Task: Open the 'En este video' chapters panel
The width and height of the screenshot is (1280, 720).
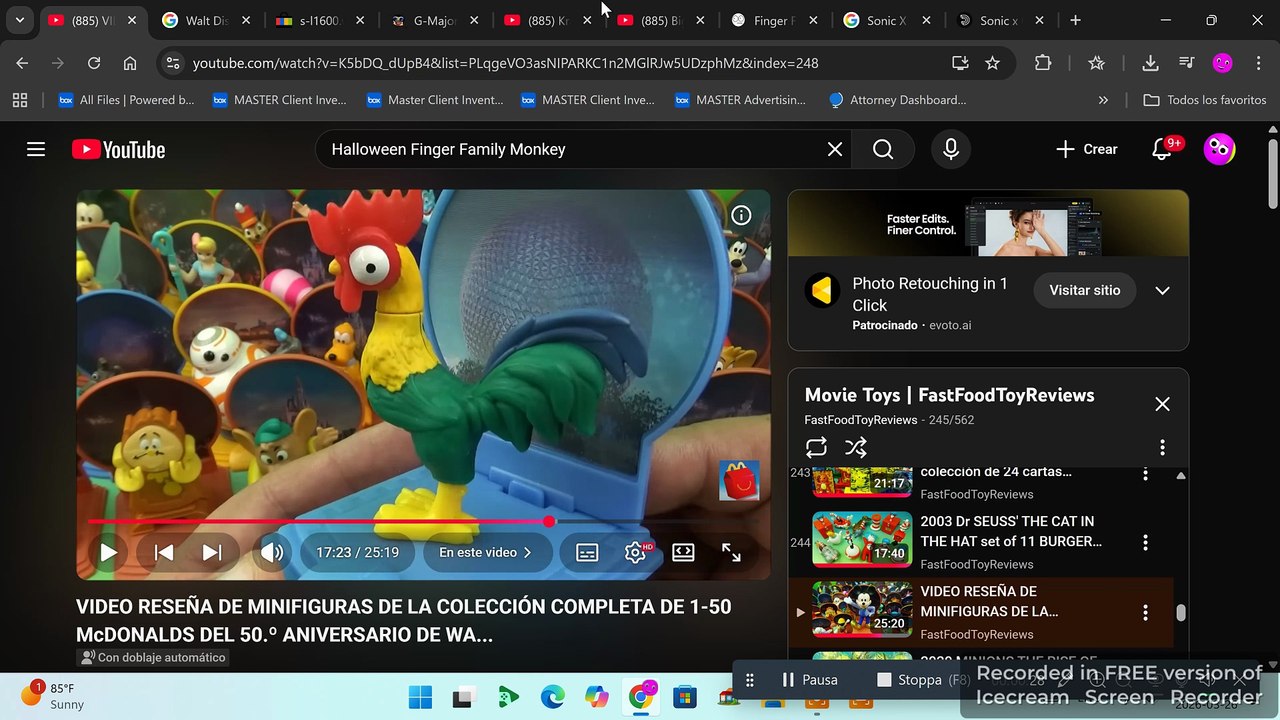Action: point(486,552)
